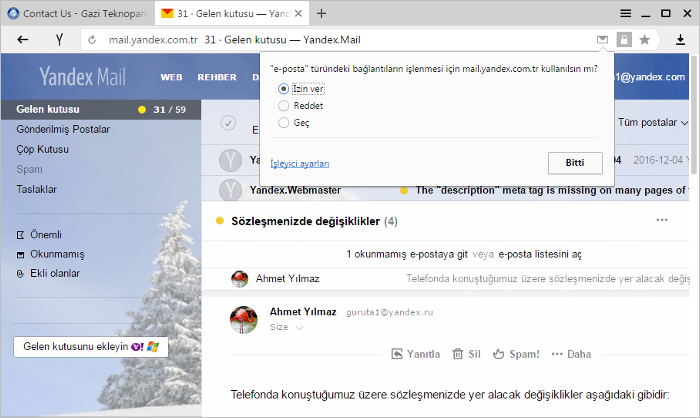The image size is (700, 418).
Task: Click the page vertical scrollbar
Action: [693, 115]
